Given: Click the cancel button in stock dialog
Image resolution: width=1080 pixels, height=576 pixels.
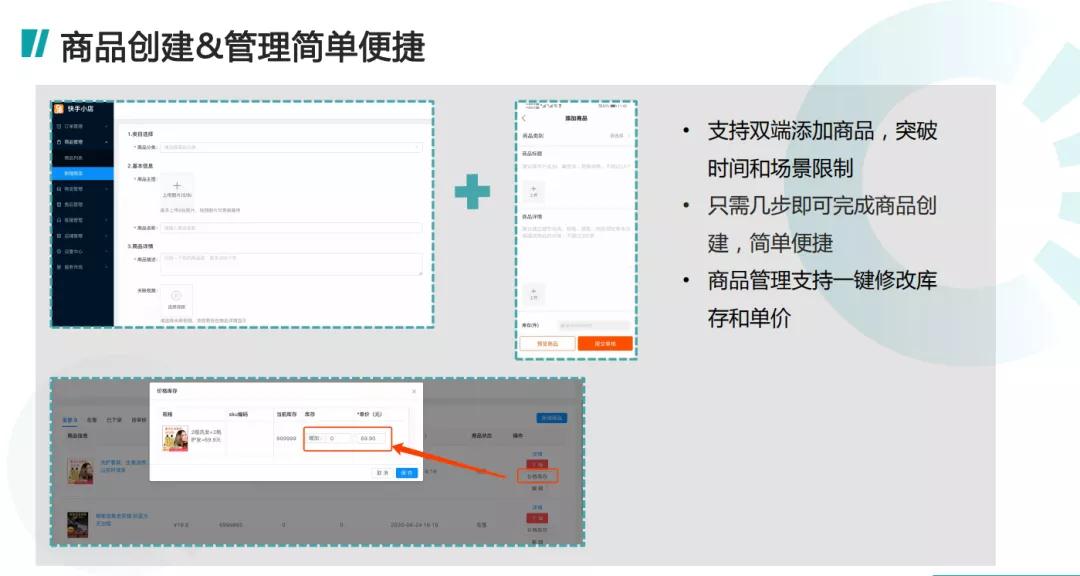Looking at the screenshot, I should pos(381,472).
